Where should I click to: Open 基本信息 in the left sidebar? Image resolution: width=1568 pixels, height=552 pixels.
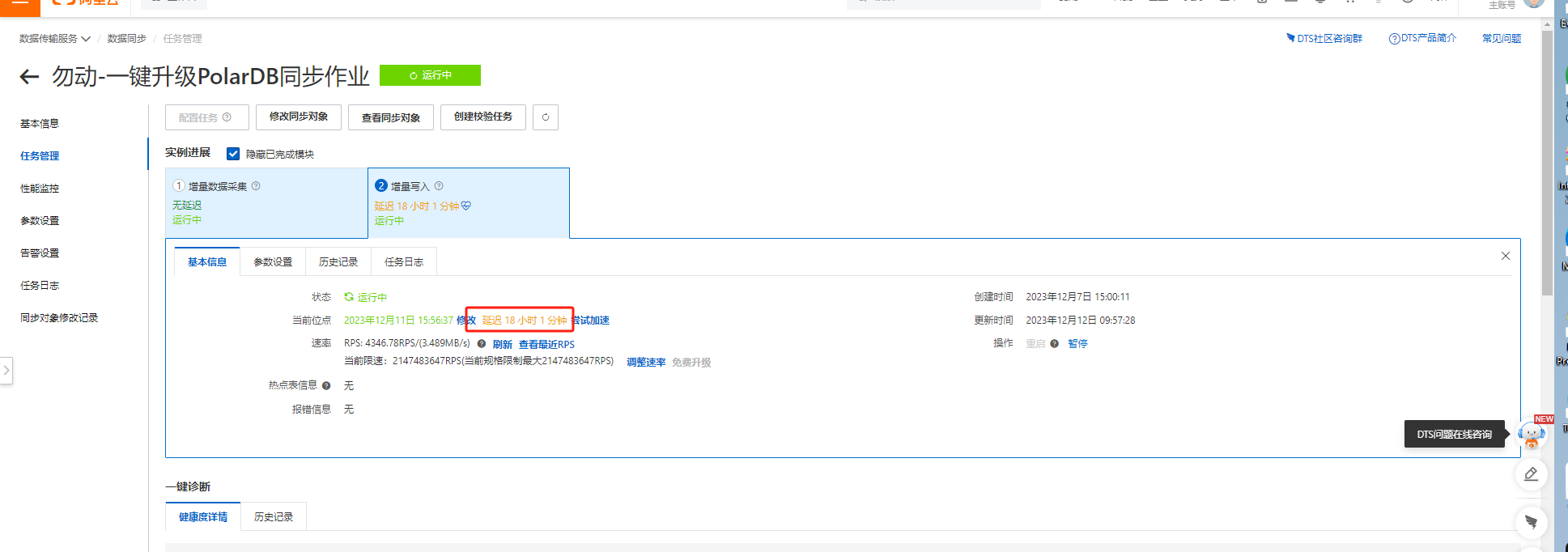point(40,124)
